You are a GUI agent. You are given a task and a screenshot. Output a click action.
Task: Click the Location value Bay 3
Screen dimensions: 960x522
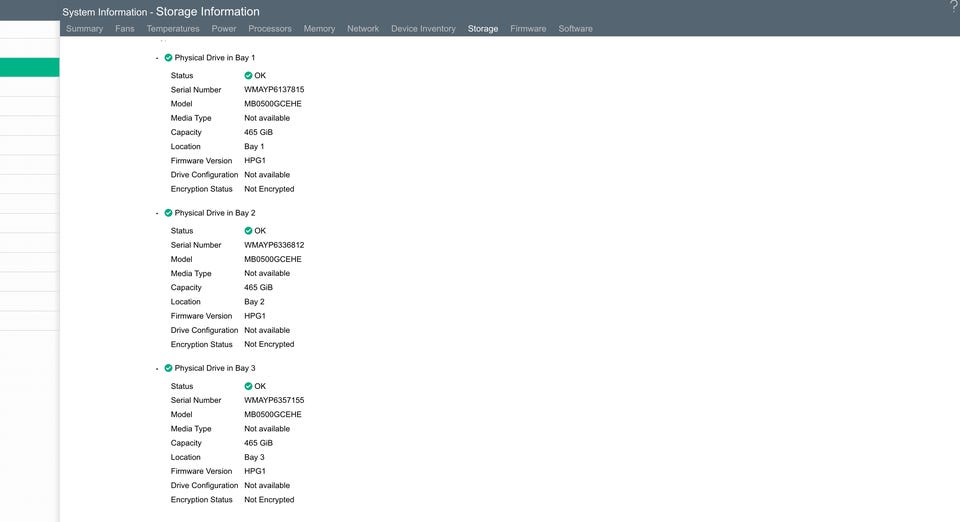254,457
